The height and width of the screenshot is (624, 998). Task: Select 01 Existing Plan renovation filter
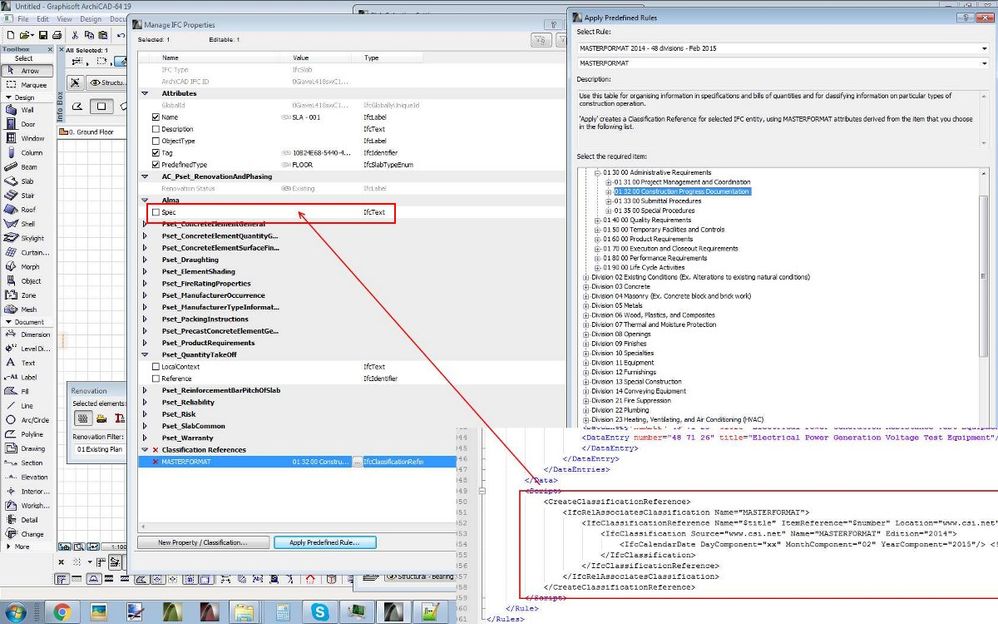click(100, 450)
